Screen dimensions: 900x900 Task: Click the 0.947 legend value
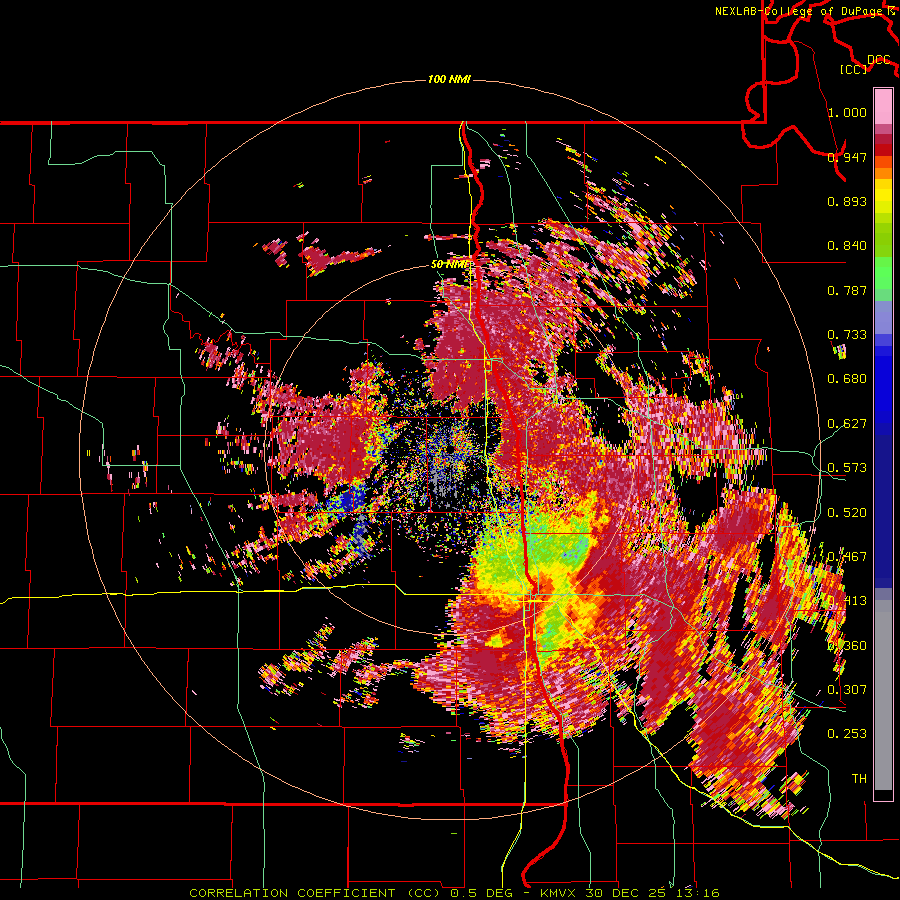847,157
